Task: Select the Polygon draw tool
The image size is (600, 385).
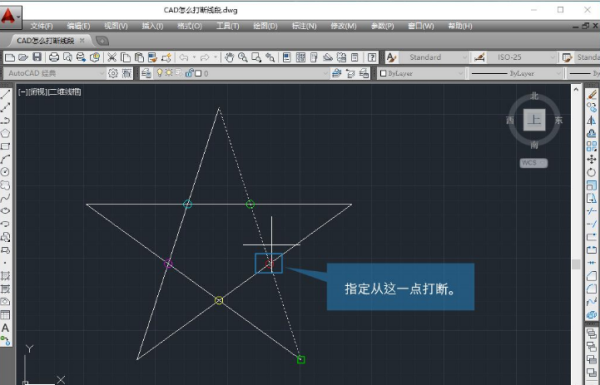Action: 5,133
